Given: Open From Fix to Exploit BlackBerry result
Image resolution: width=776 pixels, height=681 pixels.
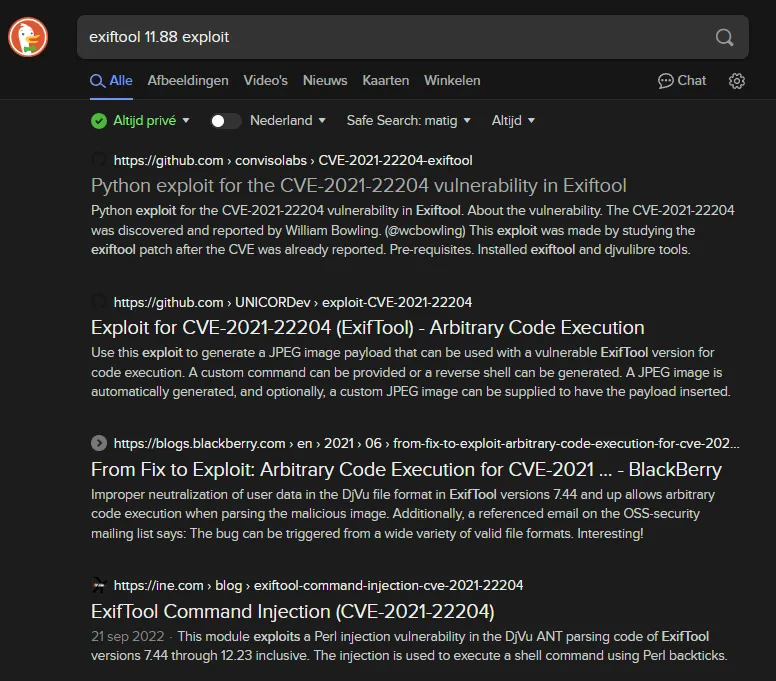Looking at the screenshot, I should [x=406, y=470].
